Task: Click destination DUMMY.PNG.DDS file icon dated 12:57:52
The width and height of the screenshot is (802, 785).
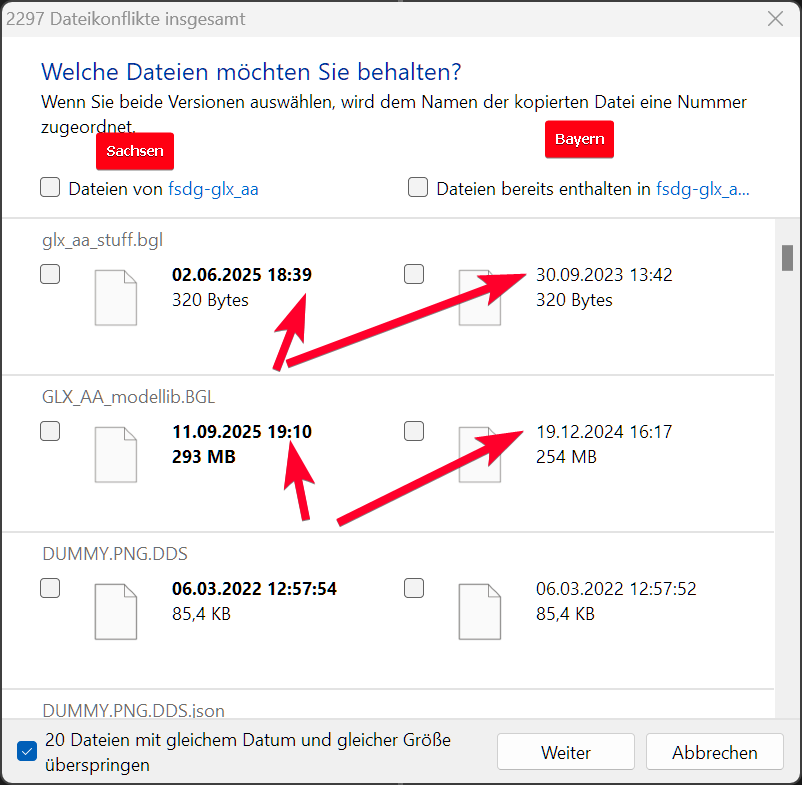Action: tap(479, 611)
